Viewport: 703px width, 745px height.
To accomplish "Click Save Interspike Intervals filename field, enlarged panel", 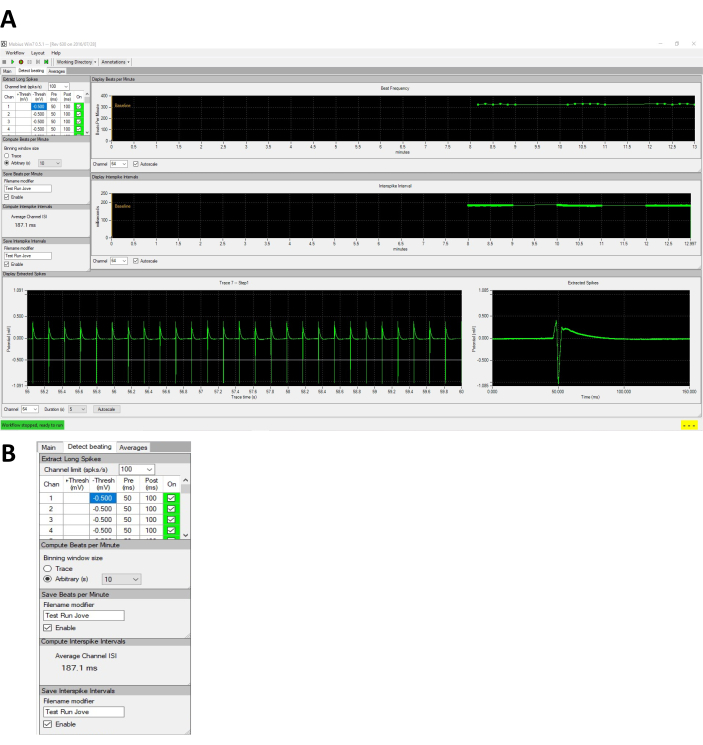I will 82,712.
